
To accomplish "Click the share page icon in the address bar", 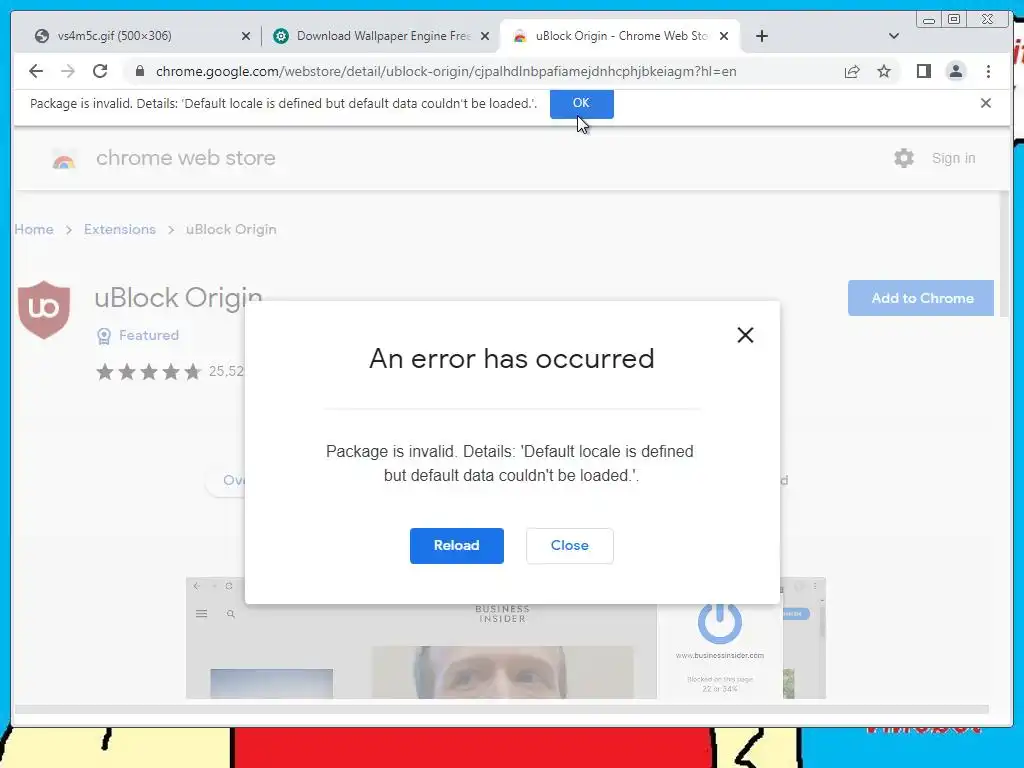I will click(852, 71).
